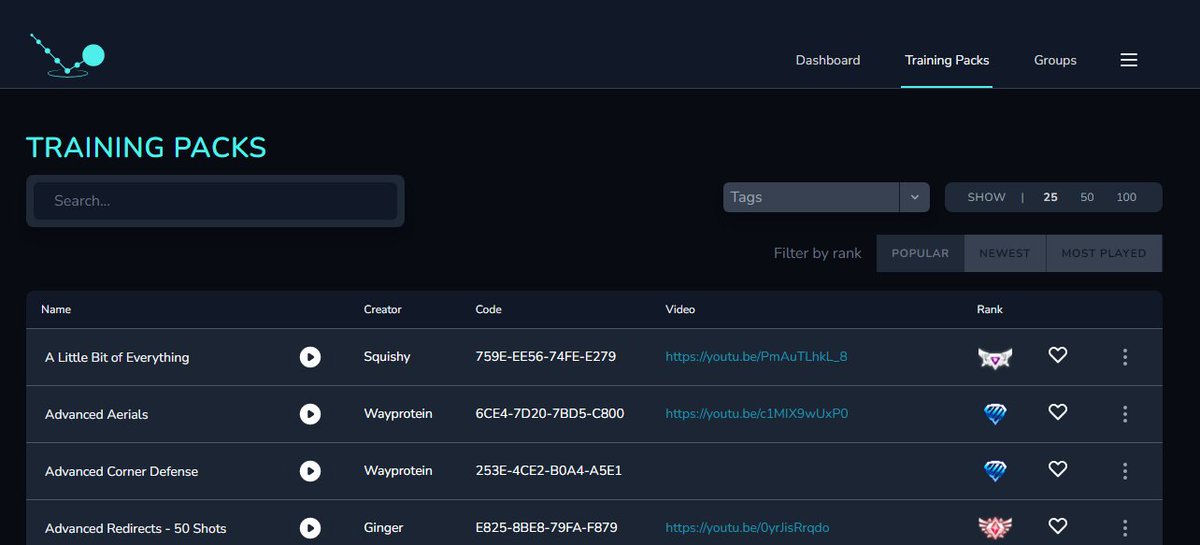Expand the Tags dropdown arrow
This screenshot has width=1200, height=545.
tap(914, 198)
